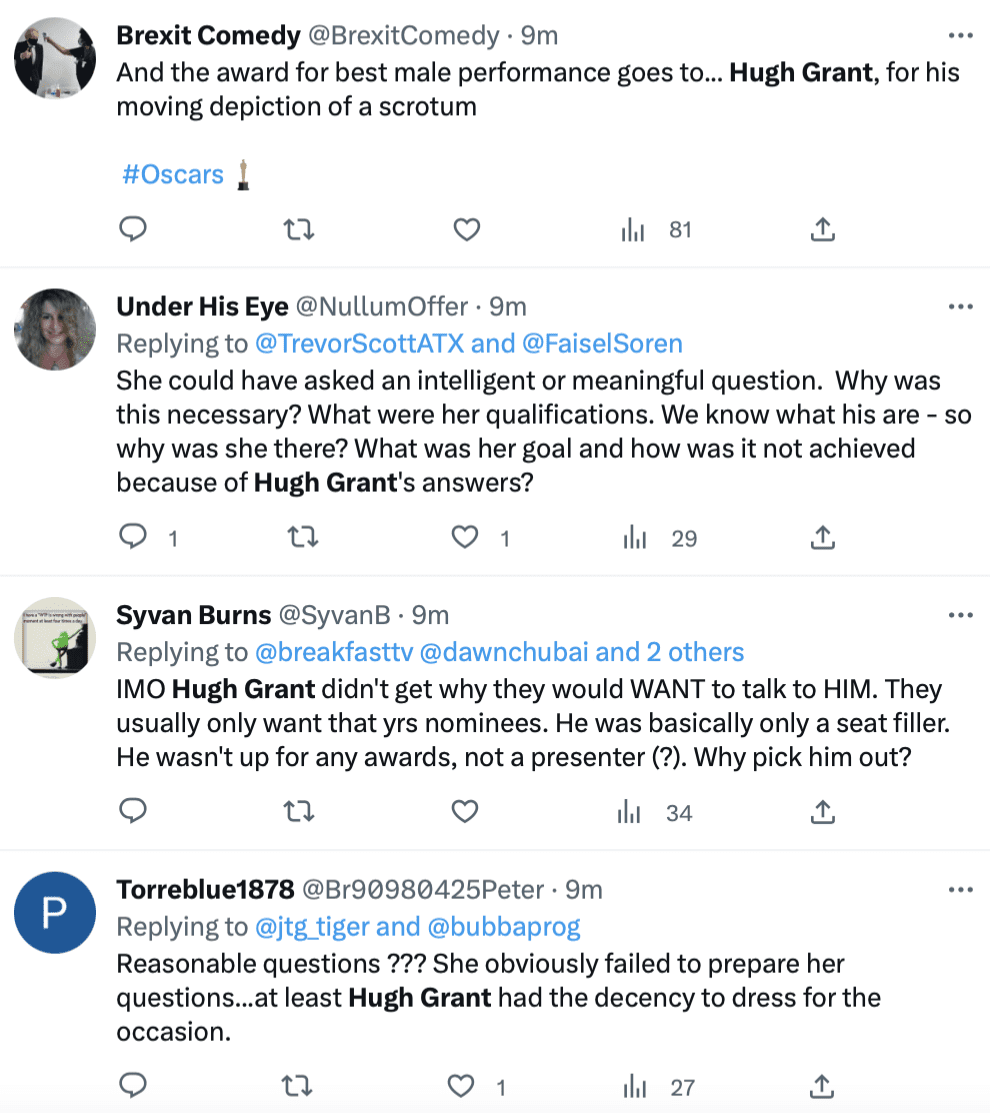The width and height of the screenshot is (990, 1113).
Task: Open Under His Eye profile picture
Action: 55,329
